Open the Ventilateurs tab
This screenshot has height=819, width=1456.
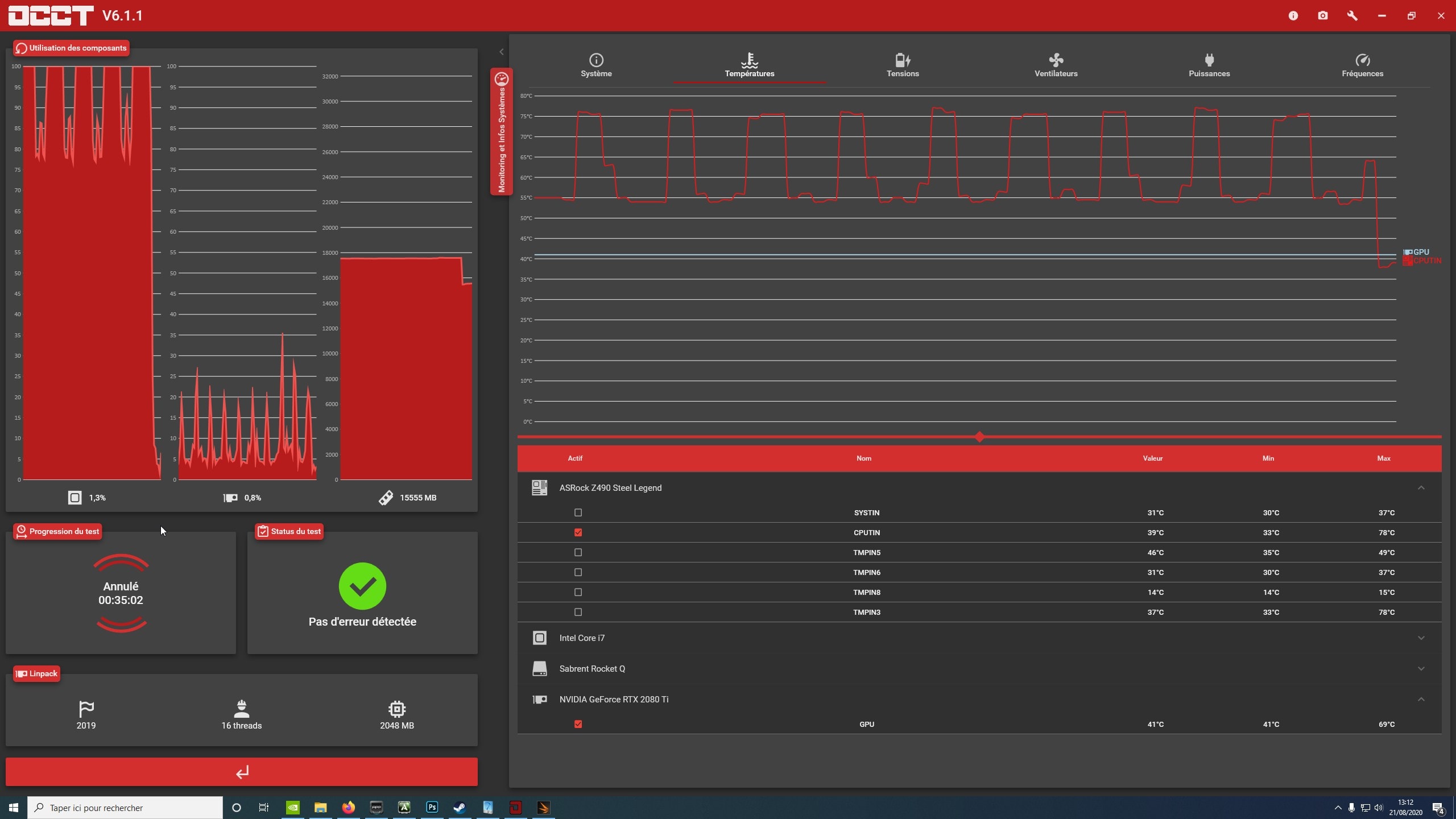(1056, 65)
